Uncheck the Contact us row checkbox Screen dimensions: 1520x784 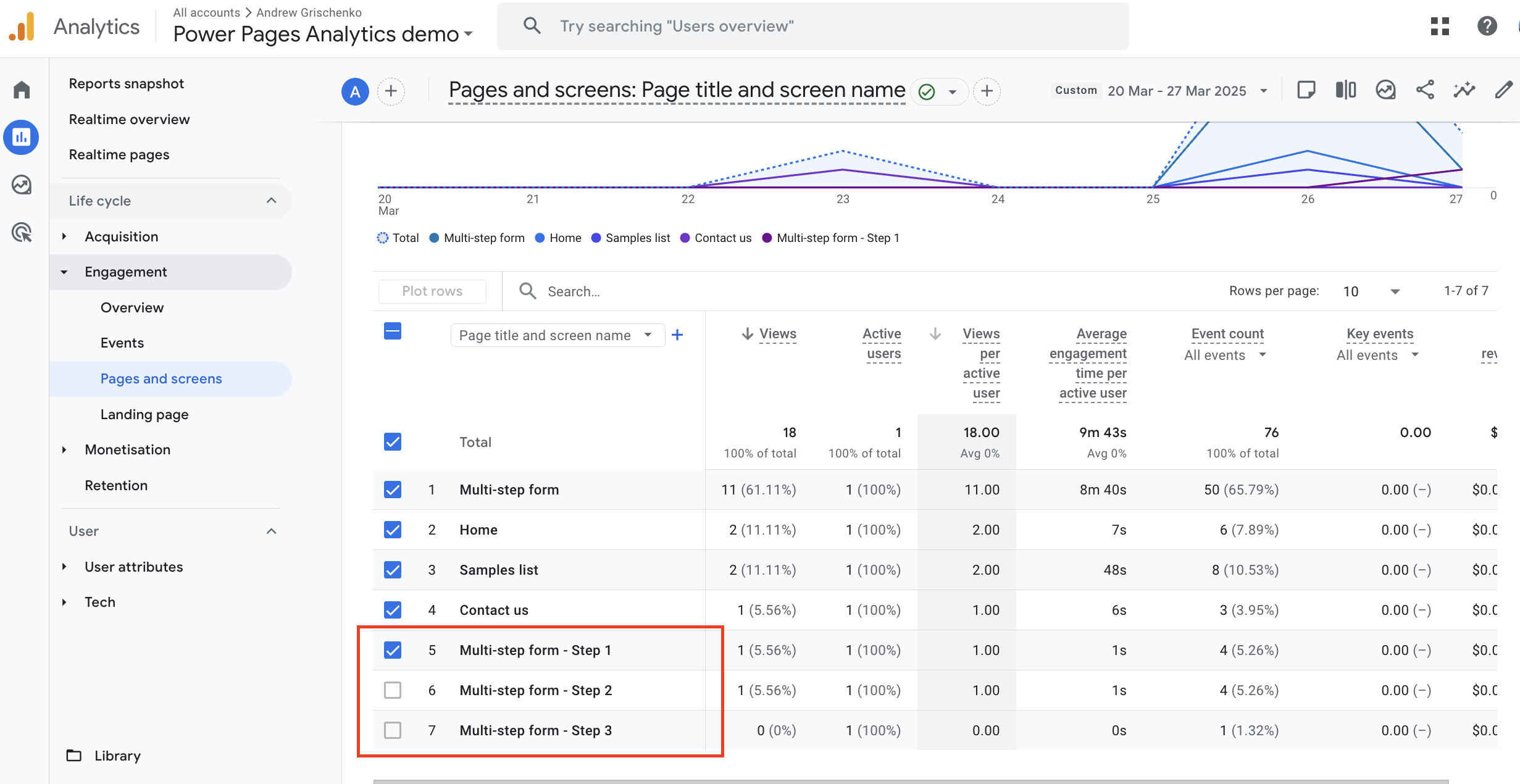(393, 610)
